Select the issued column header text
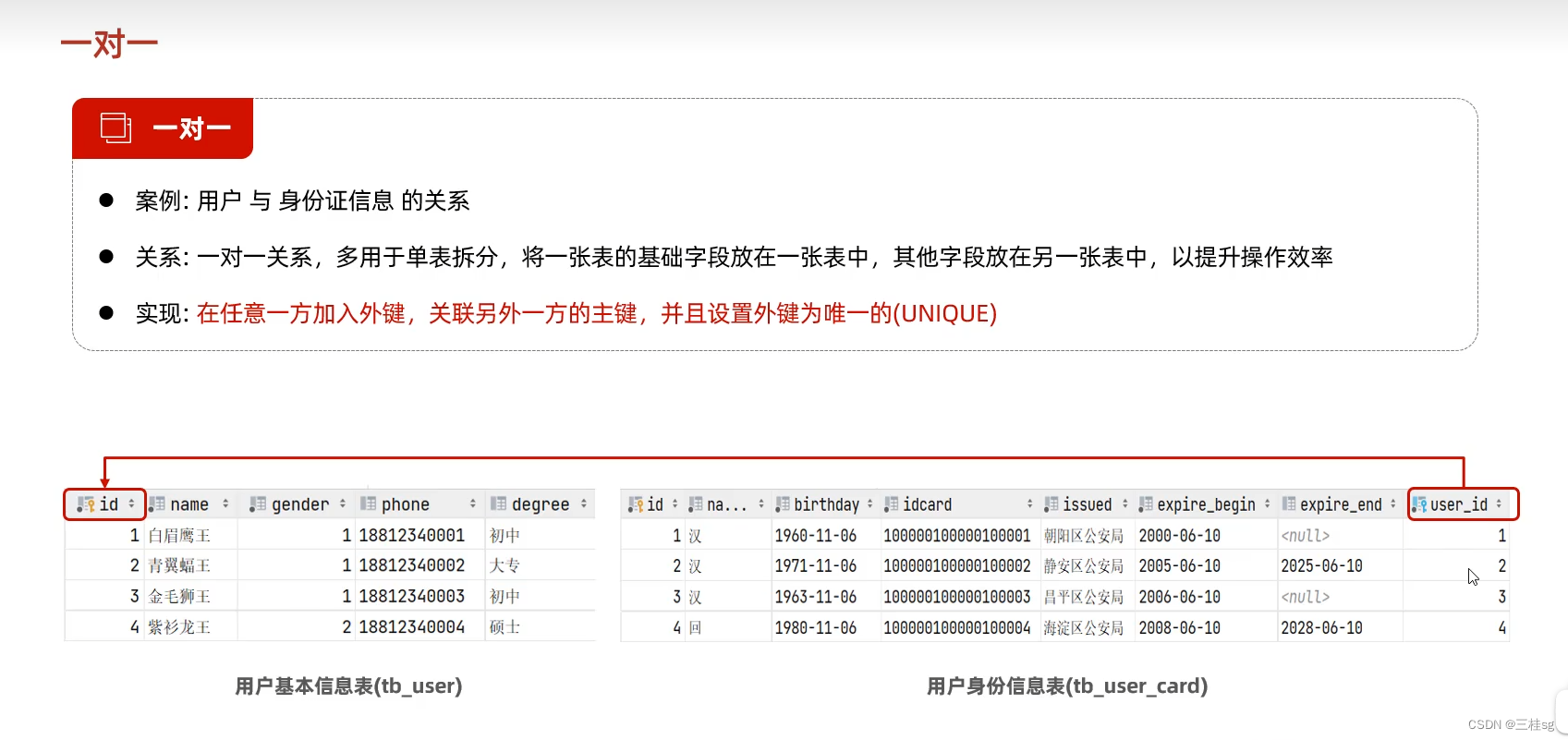Screen dimensions: 1568x740 pyautogui.click(x=1088, y=504)
